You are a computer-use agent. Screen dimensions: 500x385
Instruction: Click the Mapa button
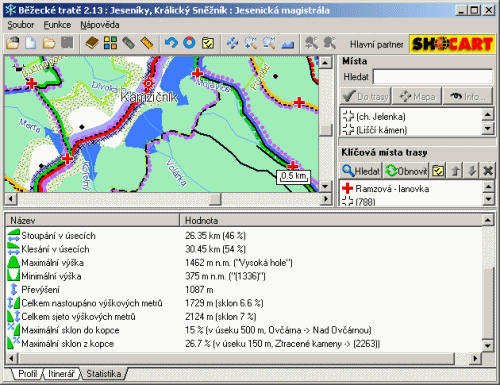[x=417, y=97]
